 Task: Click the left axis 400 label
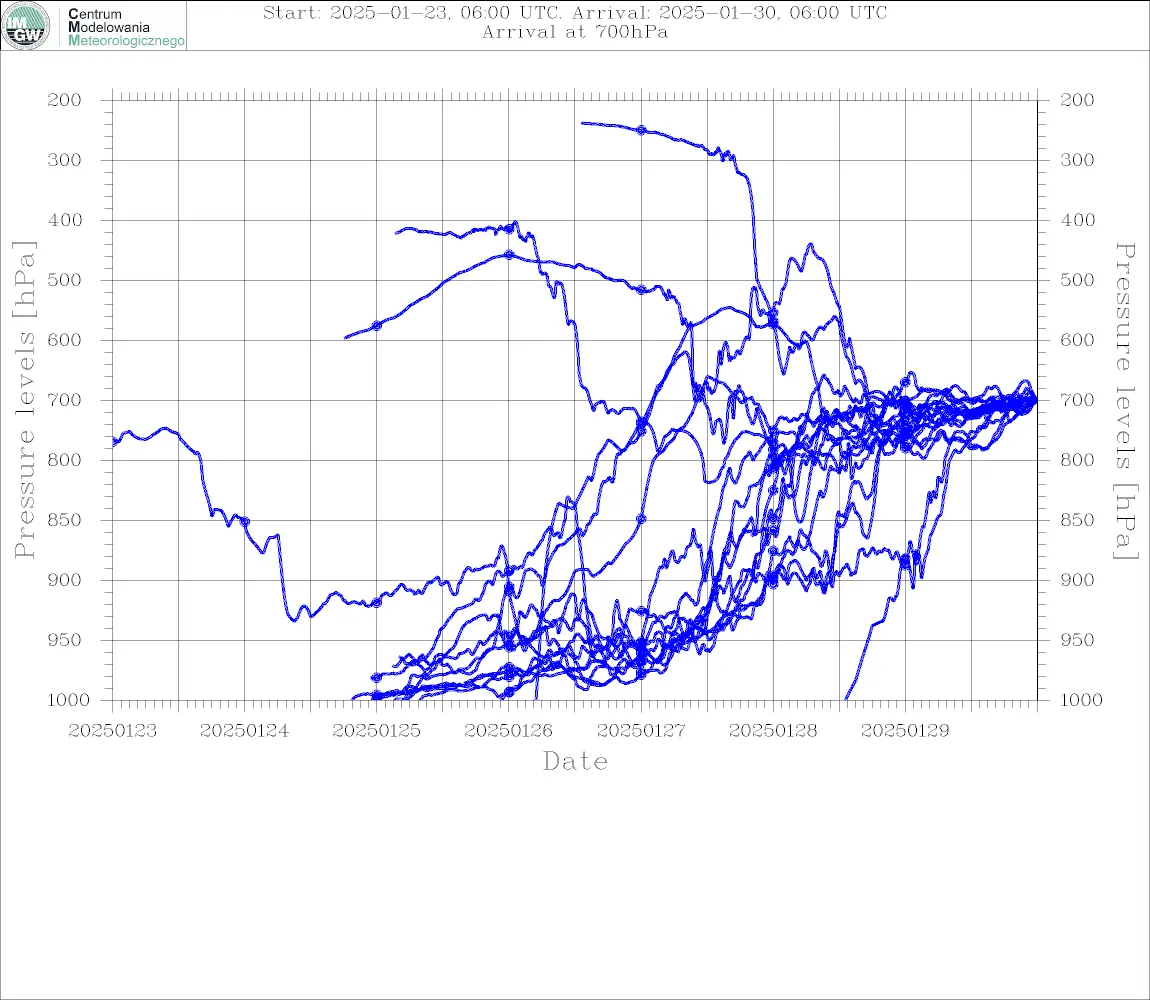click(x=65, y=220)
